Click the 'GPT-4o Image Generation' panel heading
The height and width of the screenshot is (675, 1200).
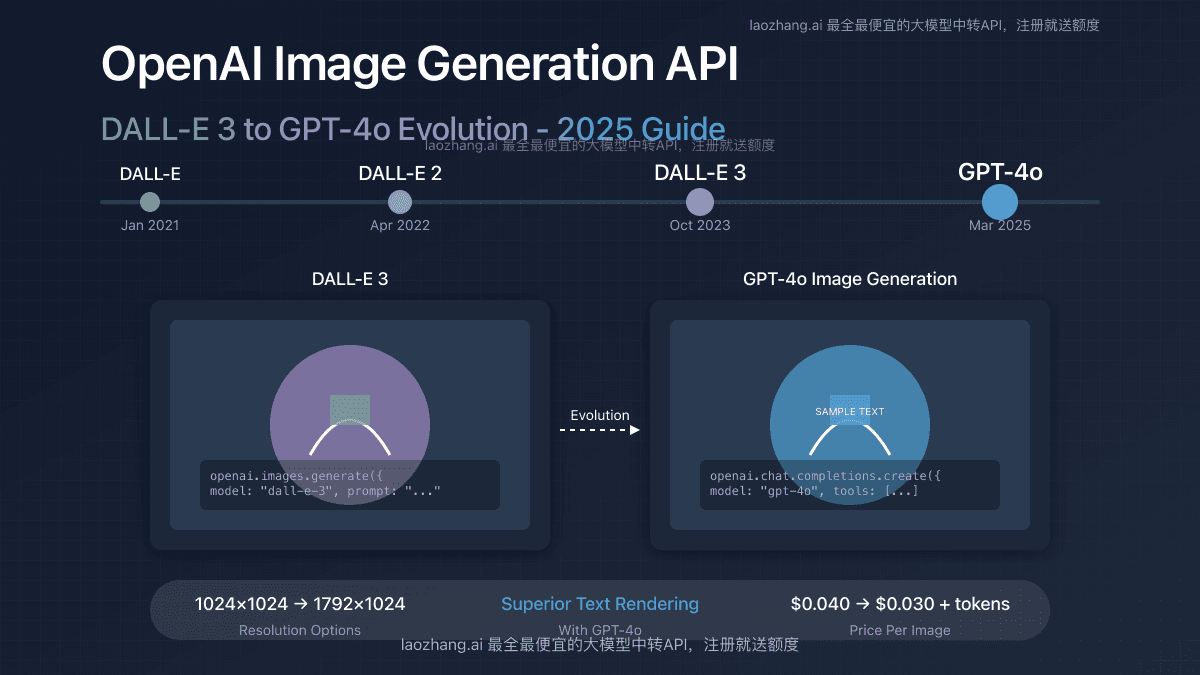pyautogui.click(x=850, y=279)
